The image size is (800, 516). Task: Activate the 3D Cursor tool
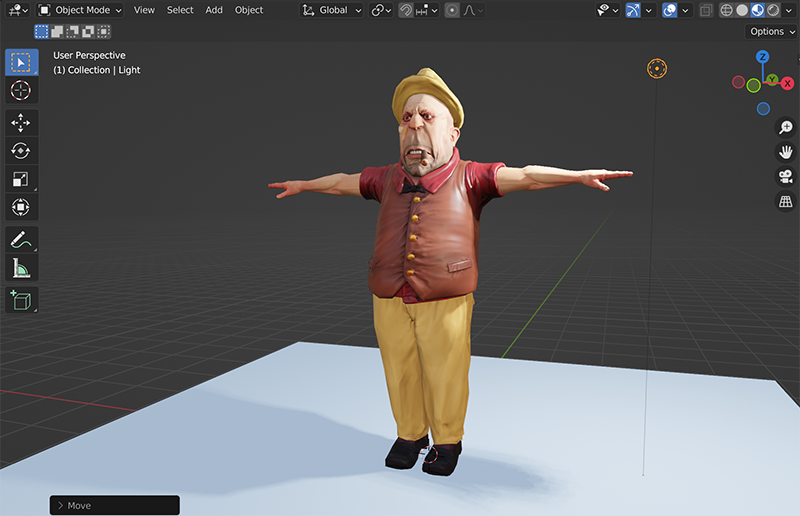click(x=21, y=91)
